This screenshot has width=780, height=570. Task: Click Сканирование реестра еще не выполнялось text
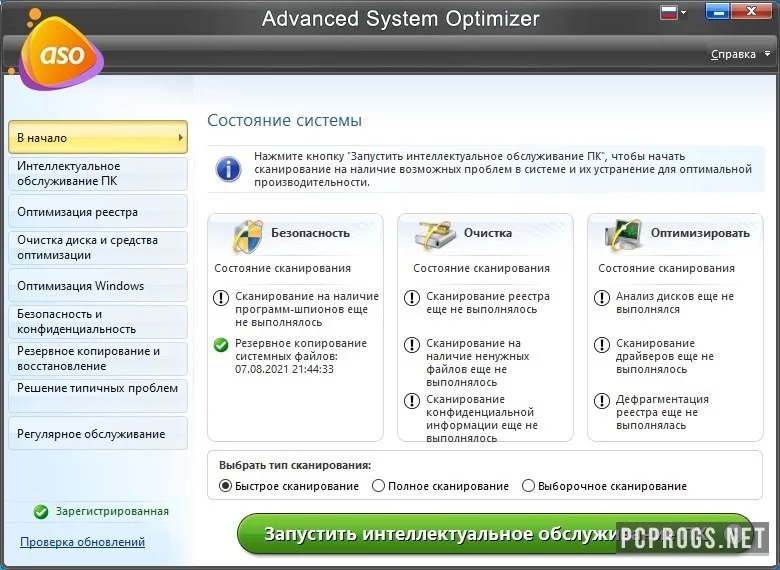pos(488,302)
